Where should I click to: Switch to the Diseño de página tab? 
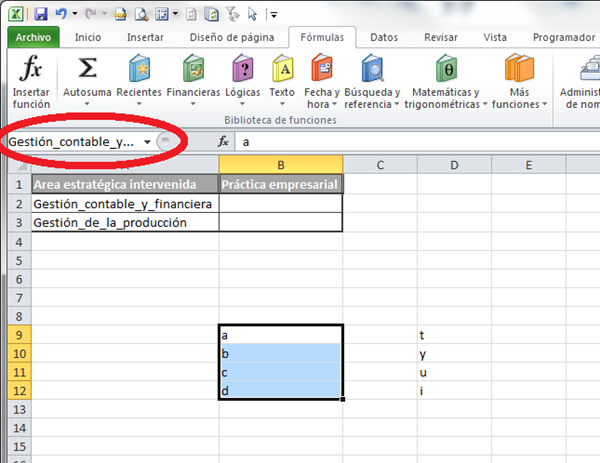pos(230,37)
